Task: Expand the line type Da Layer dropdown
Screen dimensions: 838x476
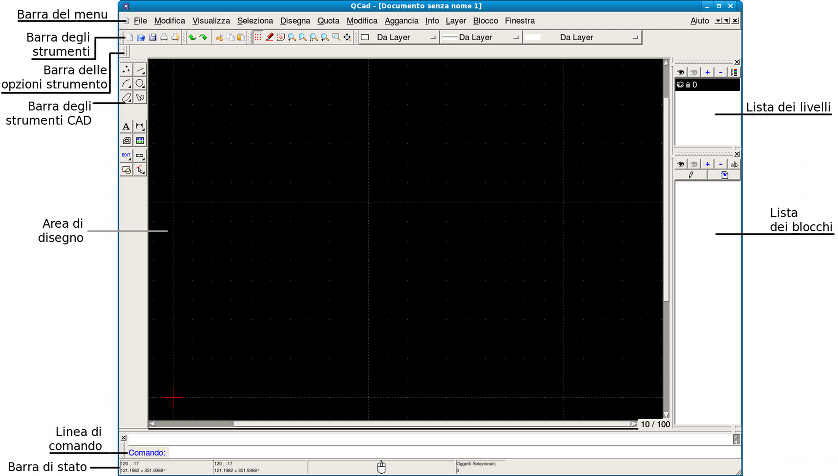Action: click(582, 37)
